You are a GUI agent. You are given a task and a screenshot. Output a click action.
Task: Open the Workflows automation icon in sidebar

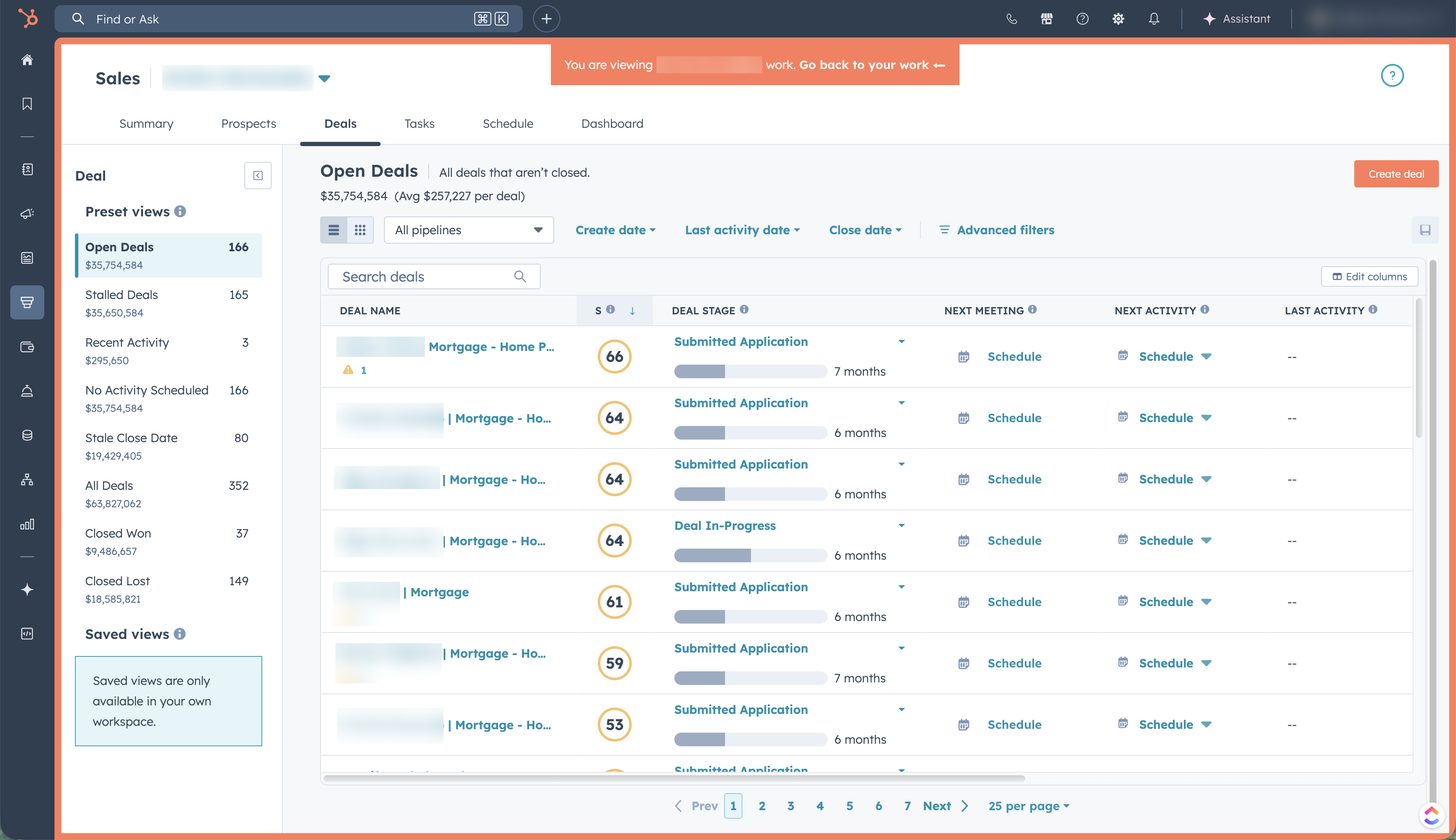point(27,480)
